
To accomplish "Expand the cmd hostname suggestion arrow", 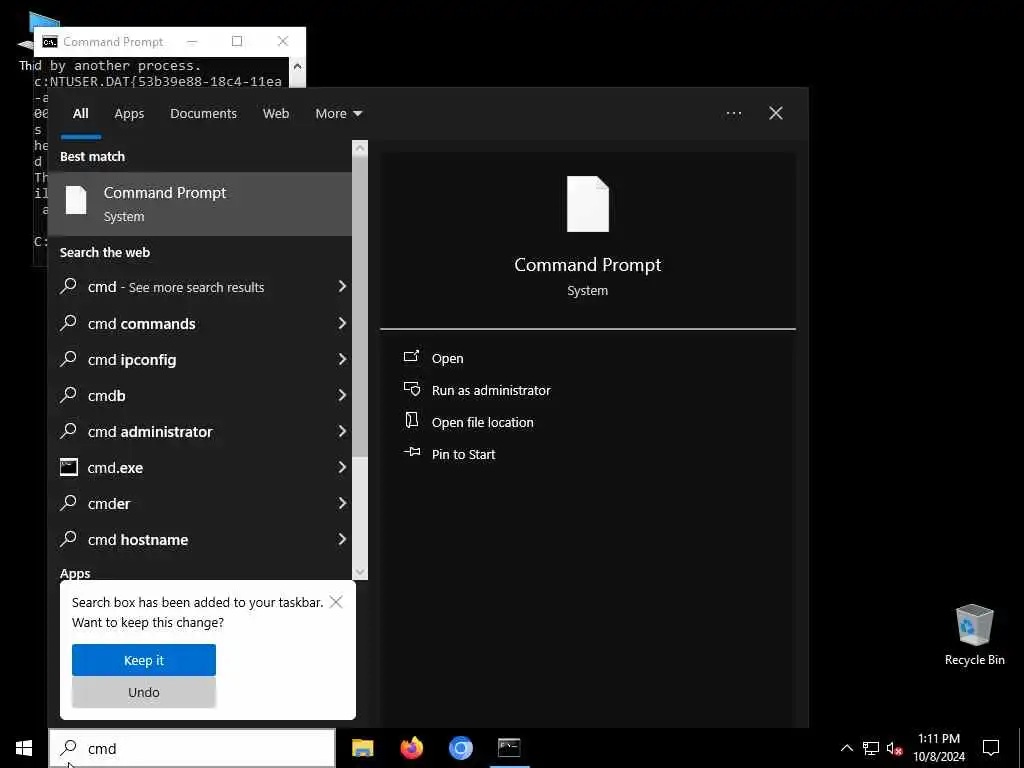I will point(342,539).
